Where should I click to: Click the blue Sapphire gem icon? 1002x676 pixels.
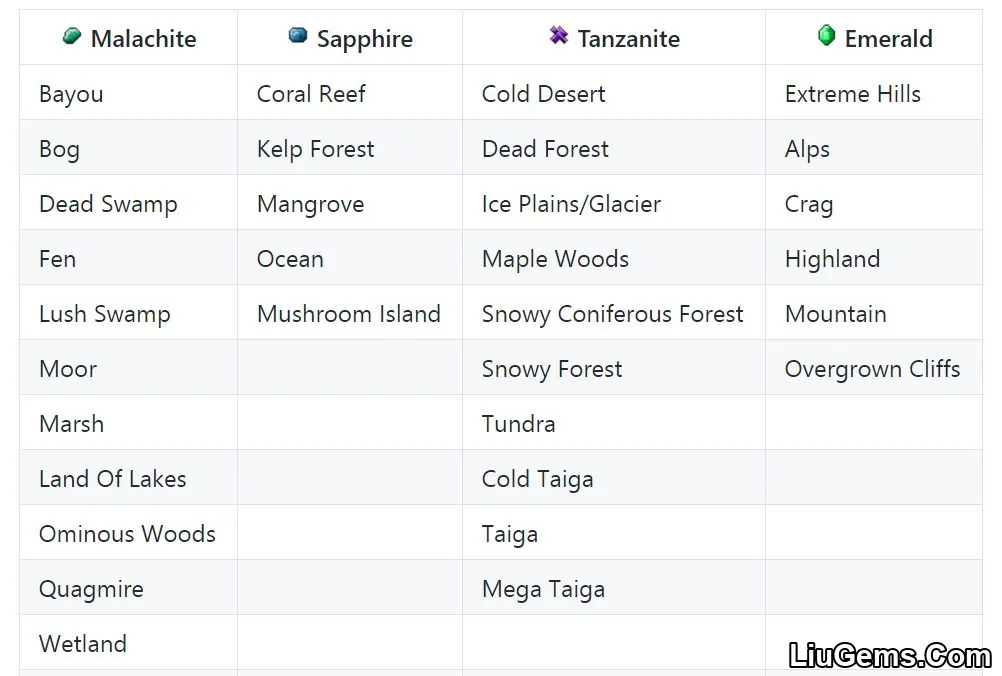coord(298,35)
